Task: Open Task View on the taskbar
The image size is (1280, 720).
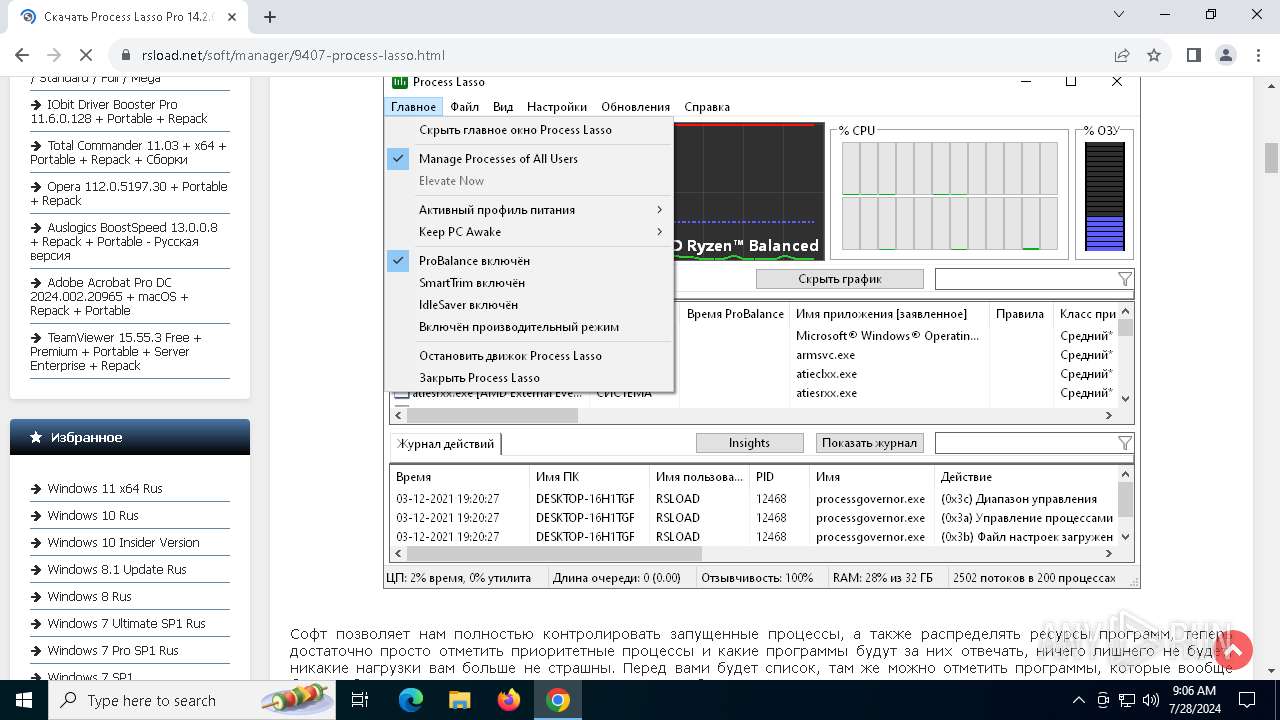Action: coord(360,700)
